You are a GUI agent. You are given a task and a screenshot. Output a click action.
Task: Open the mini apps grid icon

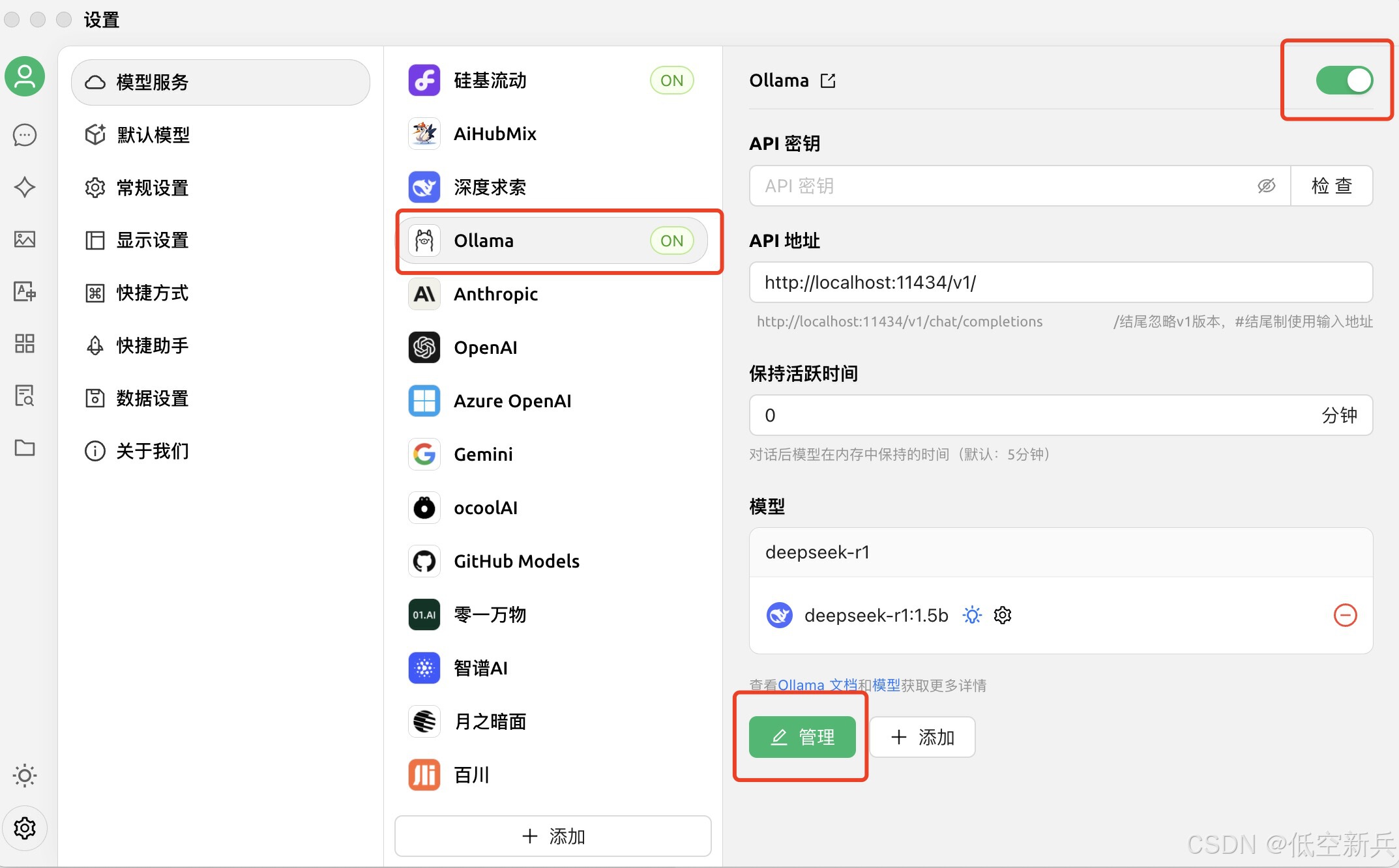pyautogui.click(x=25, y=343)
